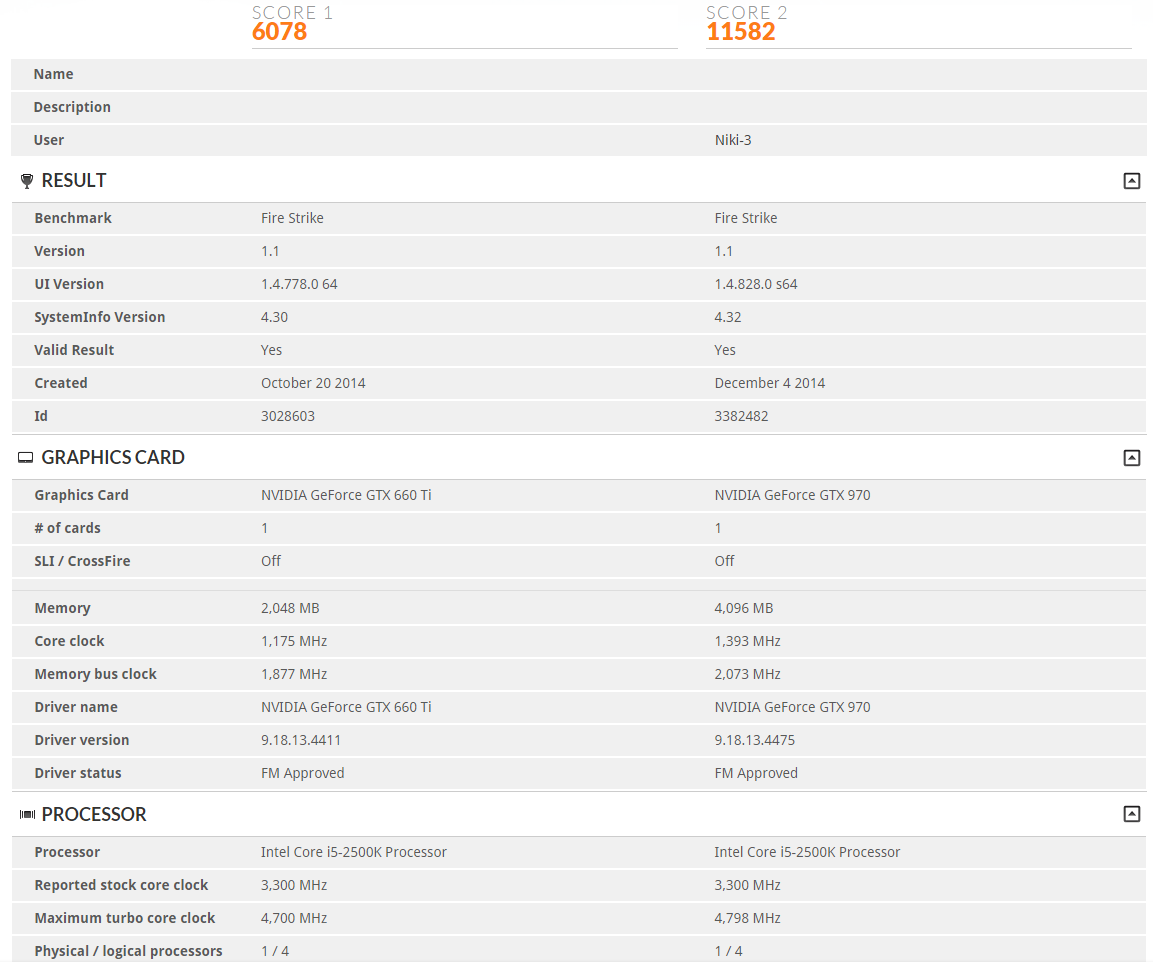Click the December 4 2014 created date
Image resolution: width=1153 pixels, height=962 pixels.
point(770,383)
